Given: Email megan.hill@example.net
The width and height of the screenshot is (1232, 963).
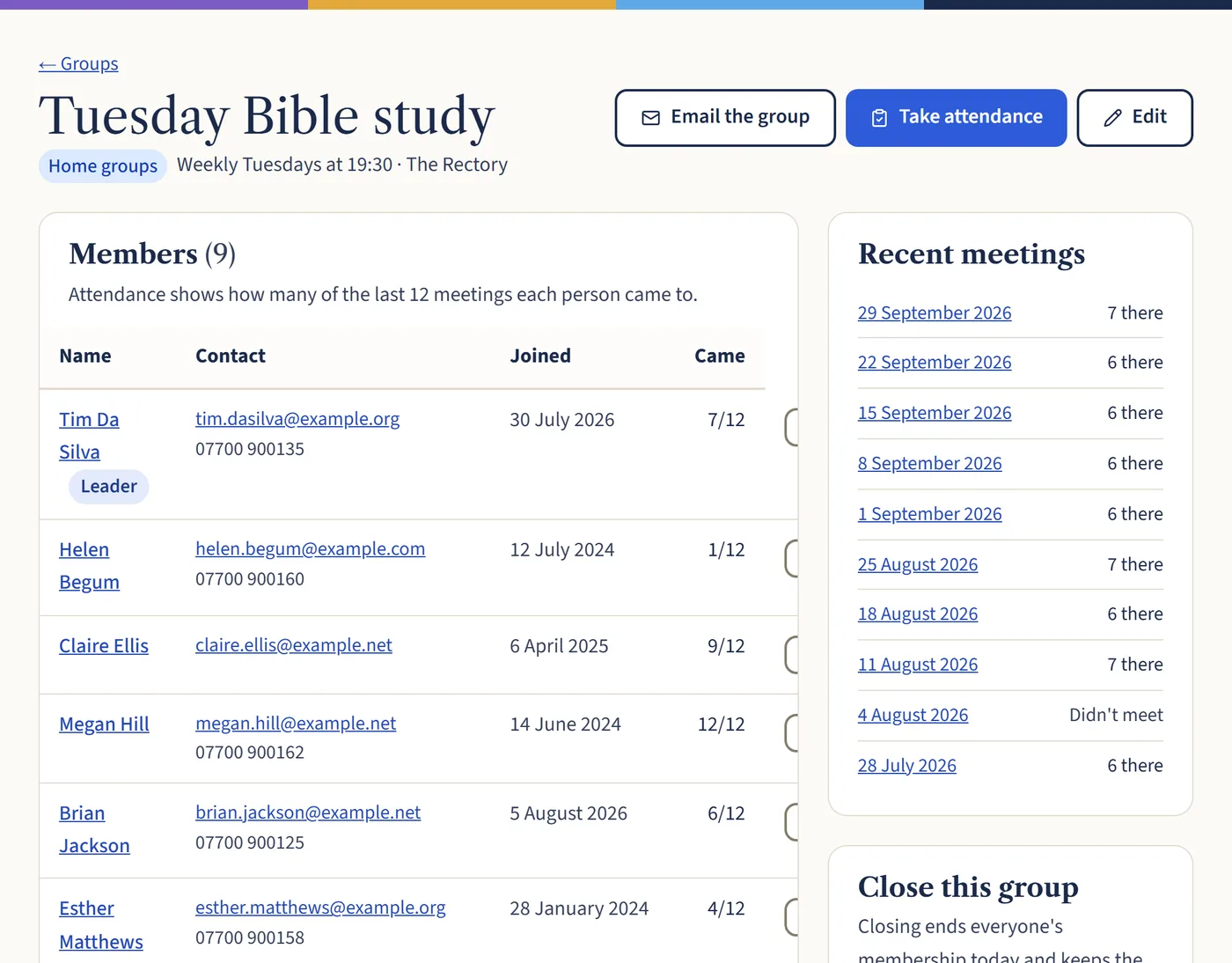Looking at the screenshot, I should [x=296, y=724].
